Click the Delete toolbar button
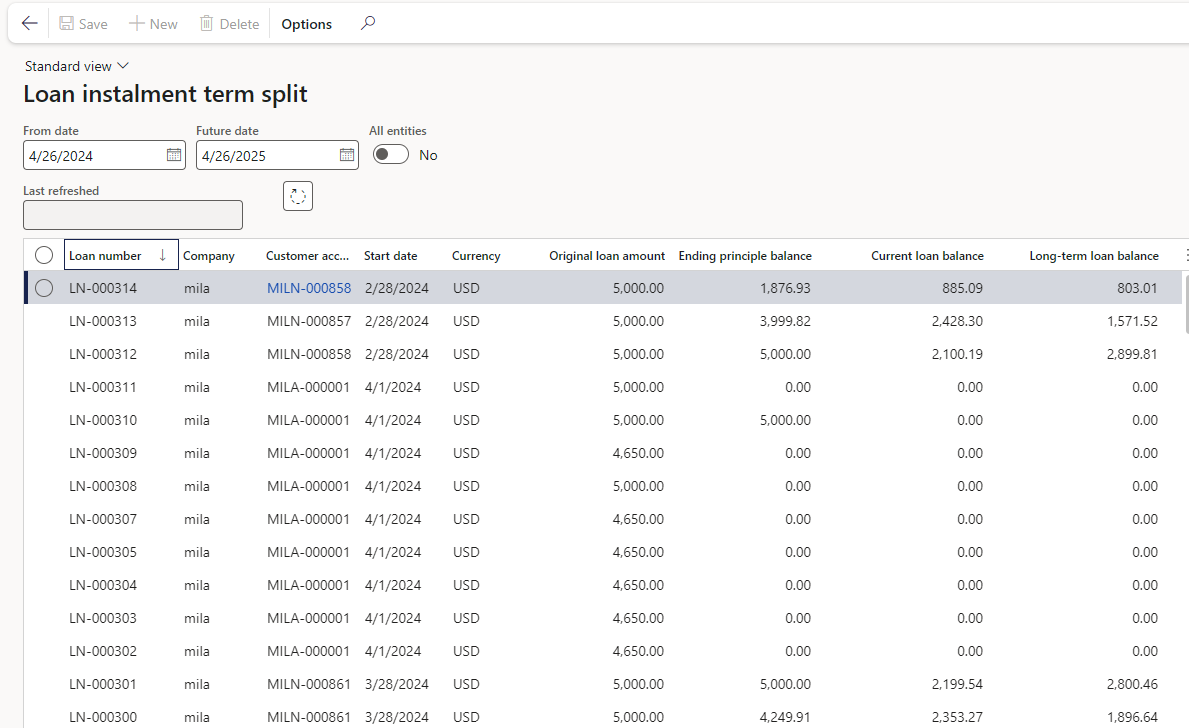 click(x=229, y=24)
